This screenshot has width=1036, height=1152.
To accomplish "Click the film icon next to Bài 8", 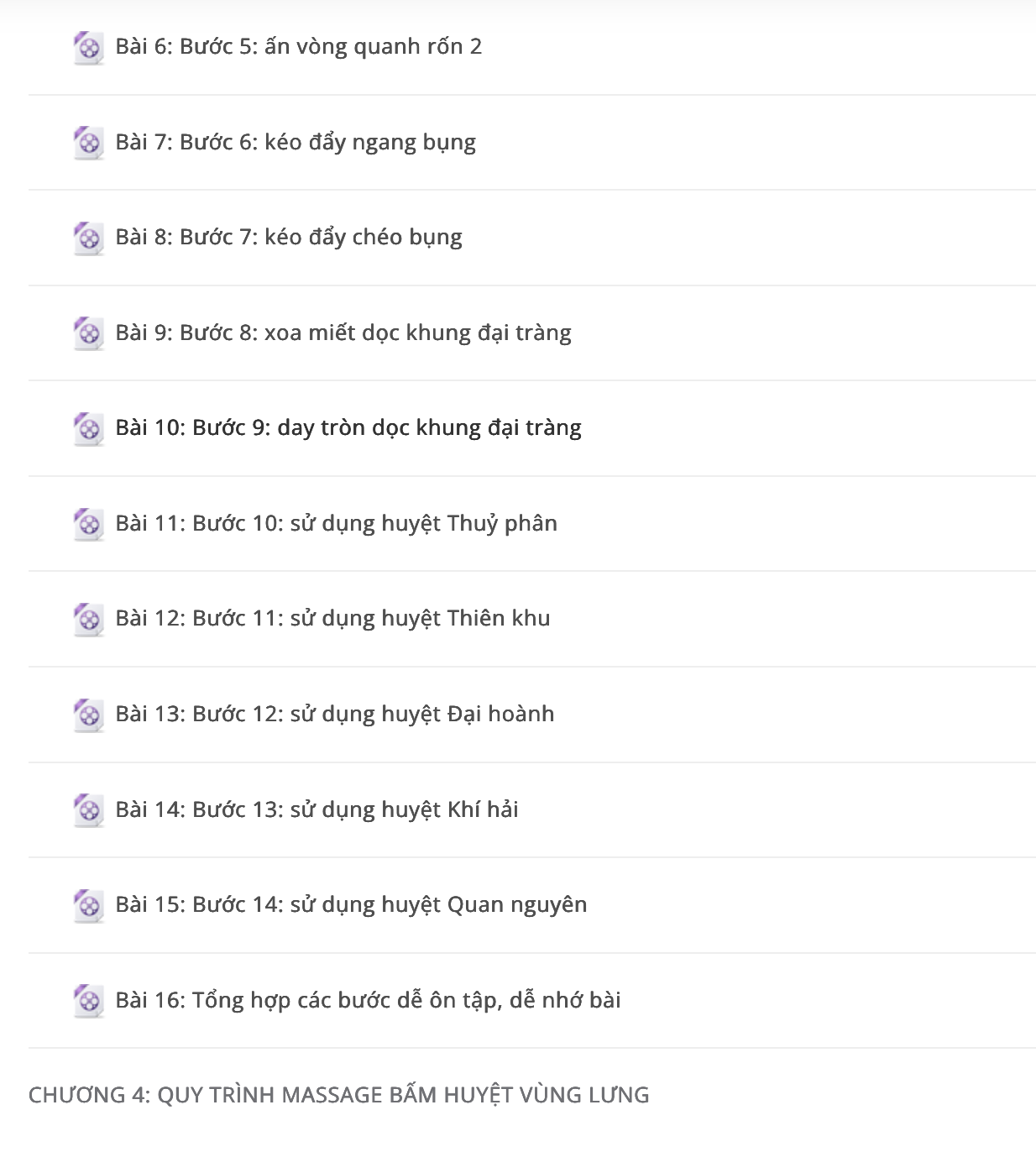I will (x=88, y=238).
